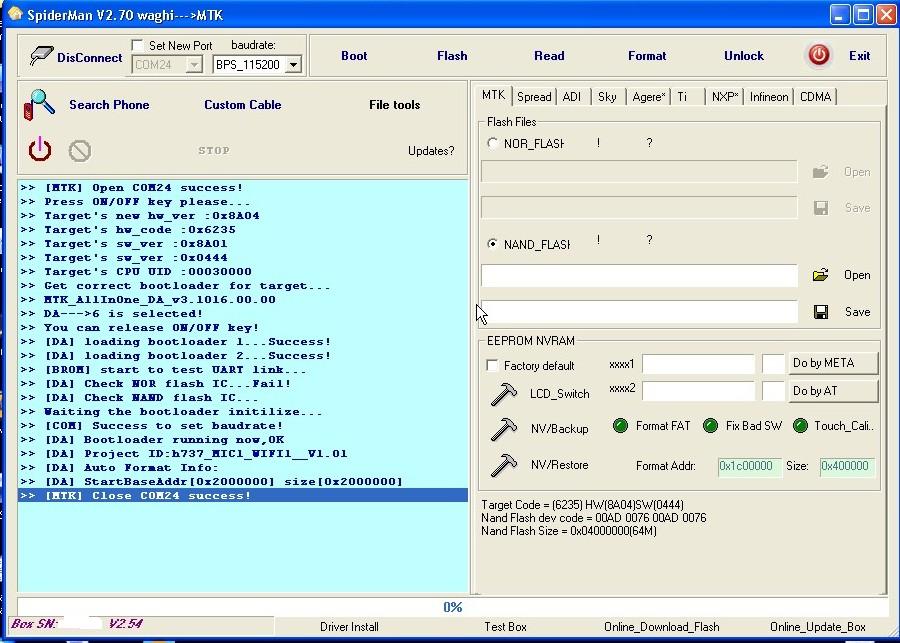
Task: Switch to the Spread tab
Action: pos(534,96)
